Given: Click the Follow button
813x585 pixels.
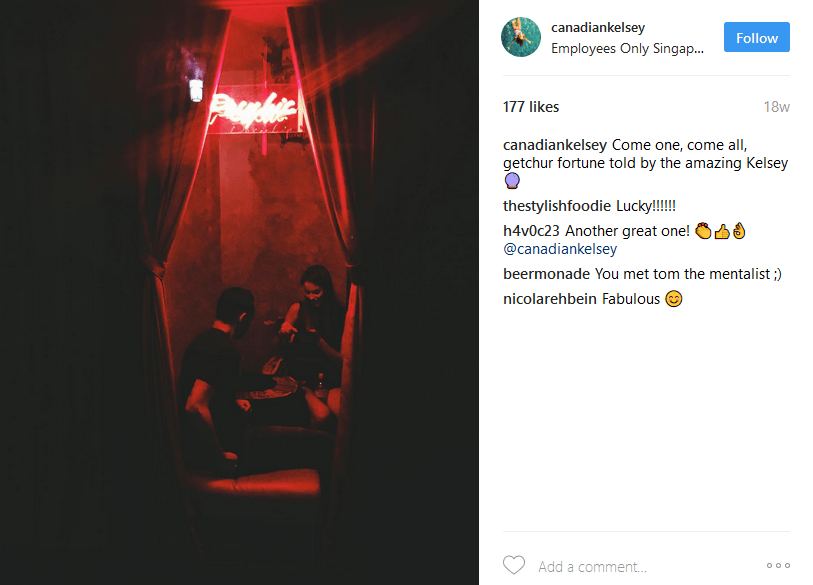Looking at the screenshot, I should point(756,37).
